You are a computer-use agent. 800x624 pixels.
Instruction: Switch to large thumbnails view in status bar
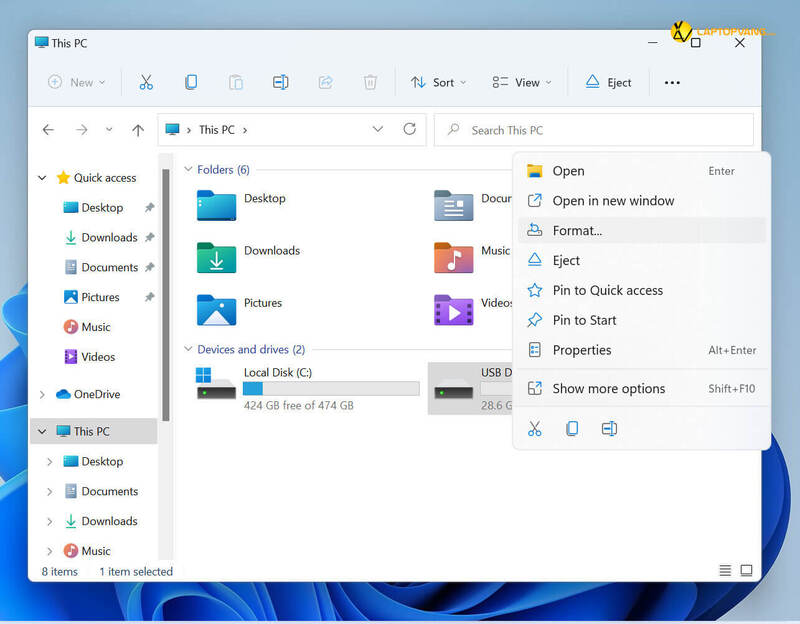click(746, 571)
